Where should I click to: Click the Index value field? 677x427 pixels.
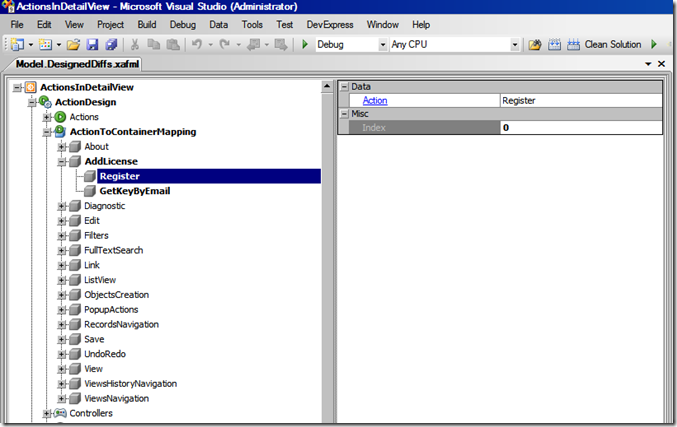click(x=581, y=127)
